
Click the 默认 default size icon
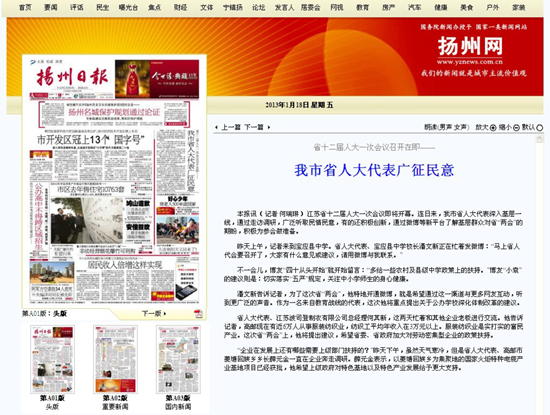[539, 128]
